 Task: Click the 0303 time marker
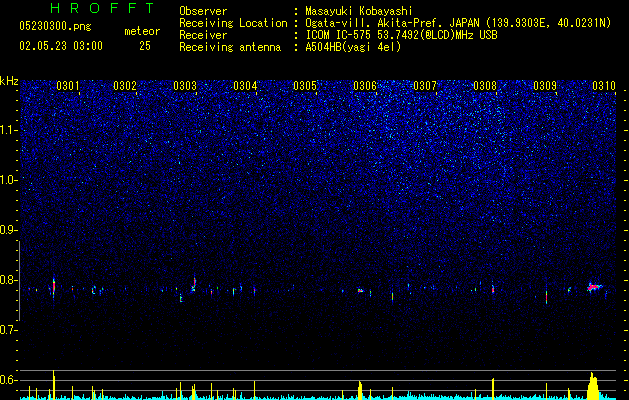[185, 86]
